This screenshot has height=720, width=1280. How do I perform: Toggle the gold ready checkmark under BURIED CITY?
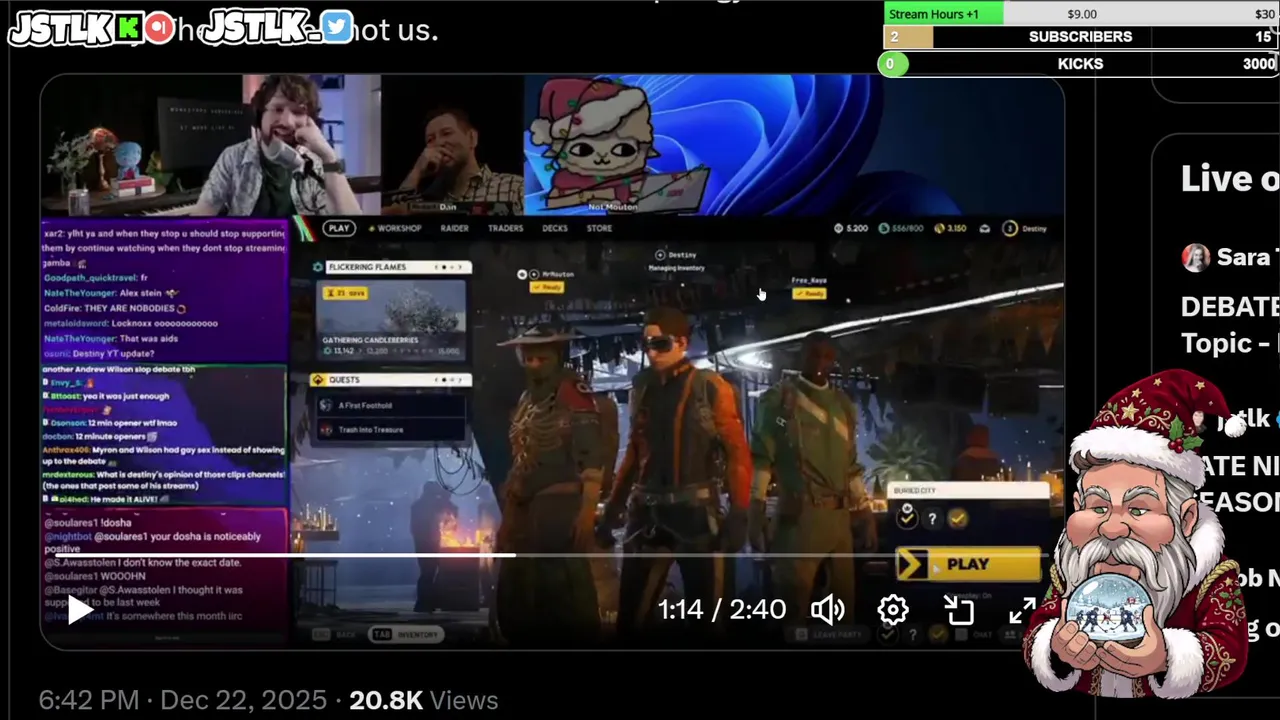(x=958, y=518)
